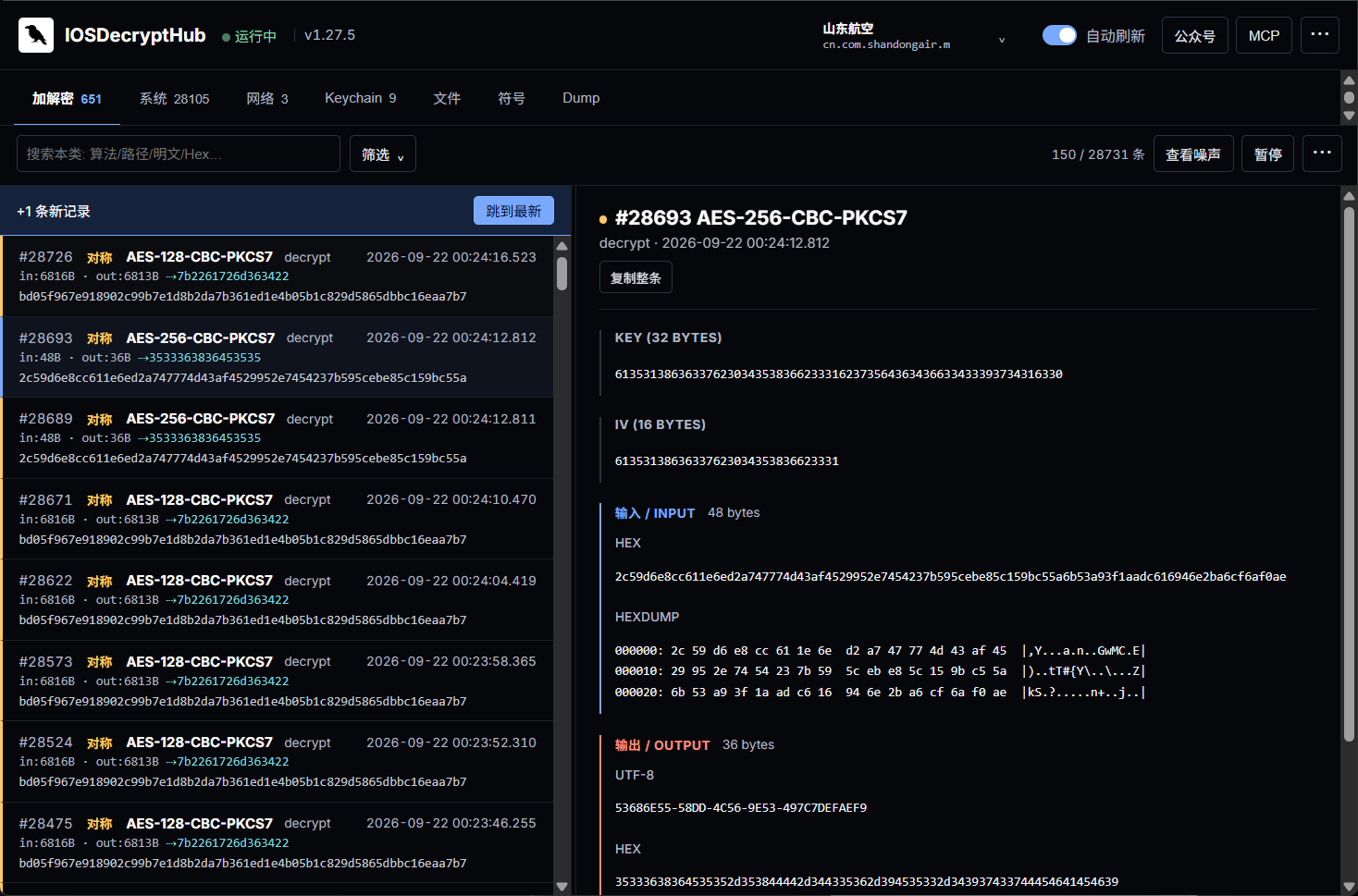Screen dimensions: 1358x896
Task: Select record #28475 in the list
Action: click(x=278, y=842)
